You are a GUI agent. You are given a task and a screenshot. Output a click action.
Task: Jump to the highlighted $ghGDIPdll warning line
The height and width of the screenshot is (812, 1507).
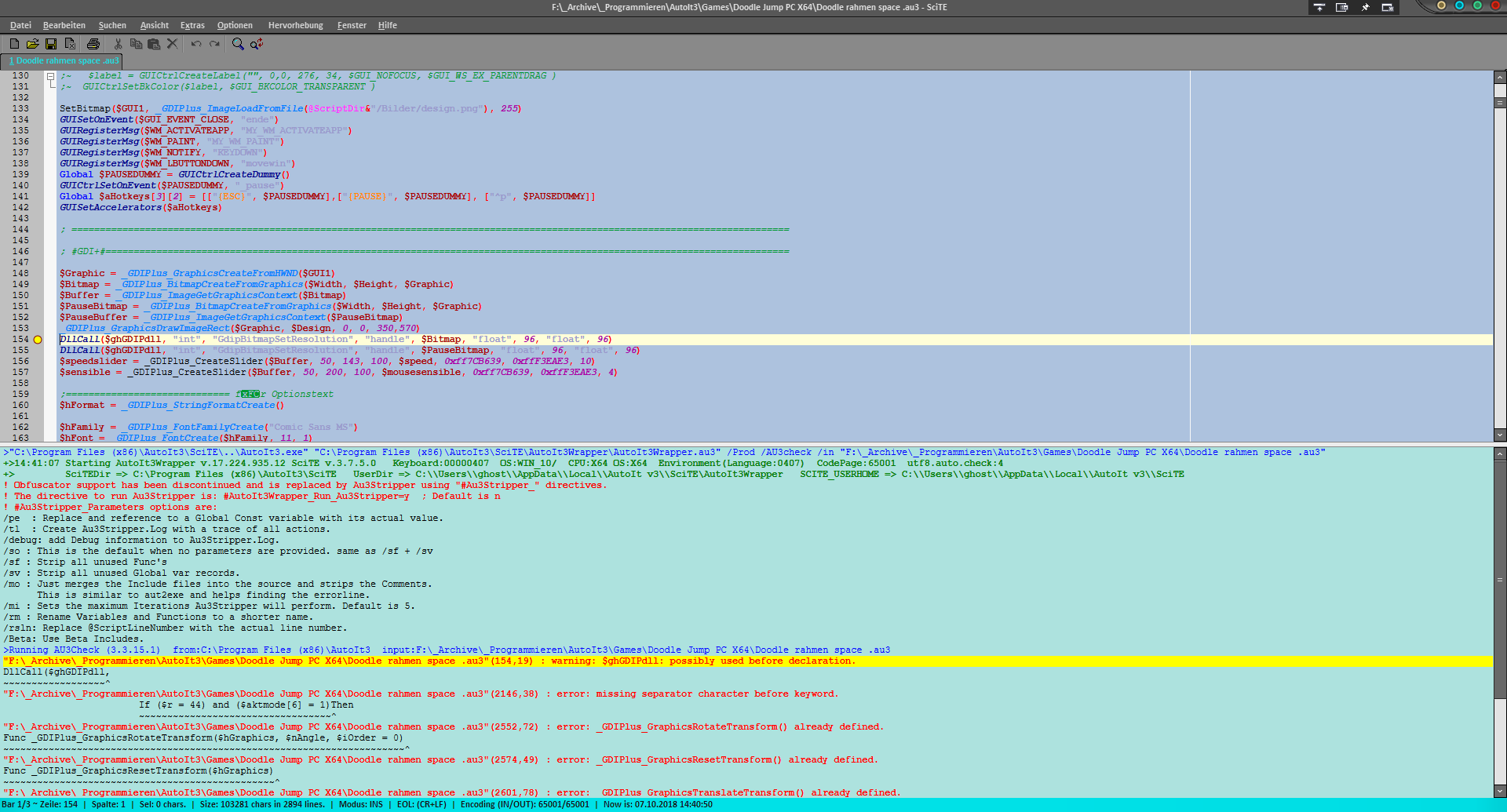(x=429, y=661)
